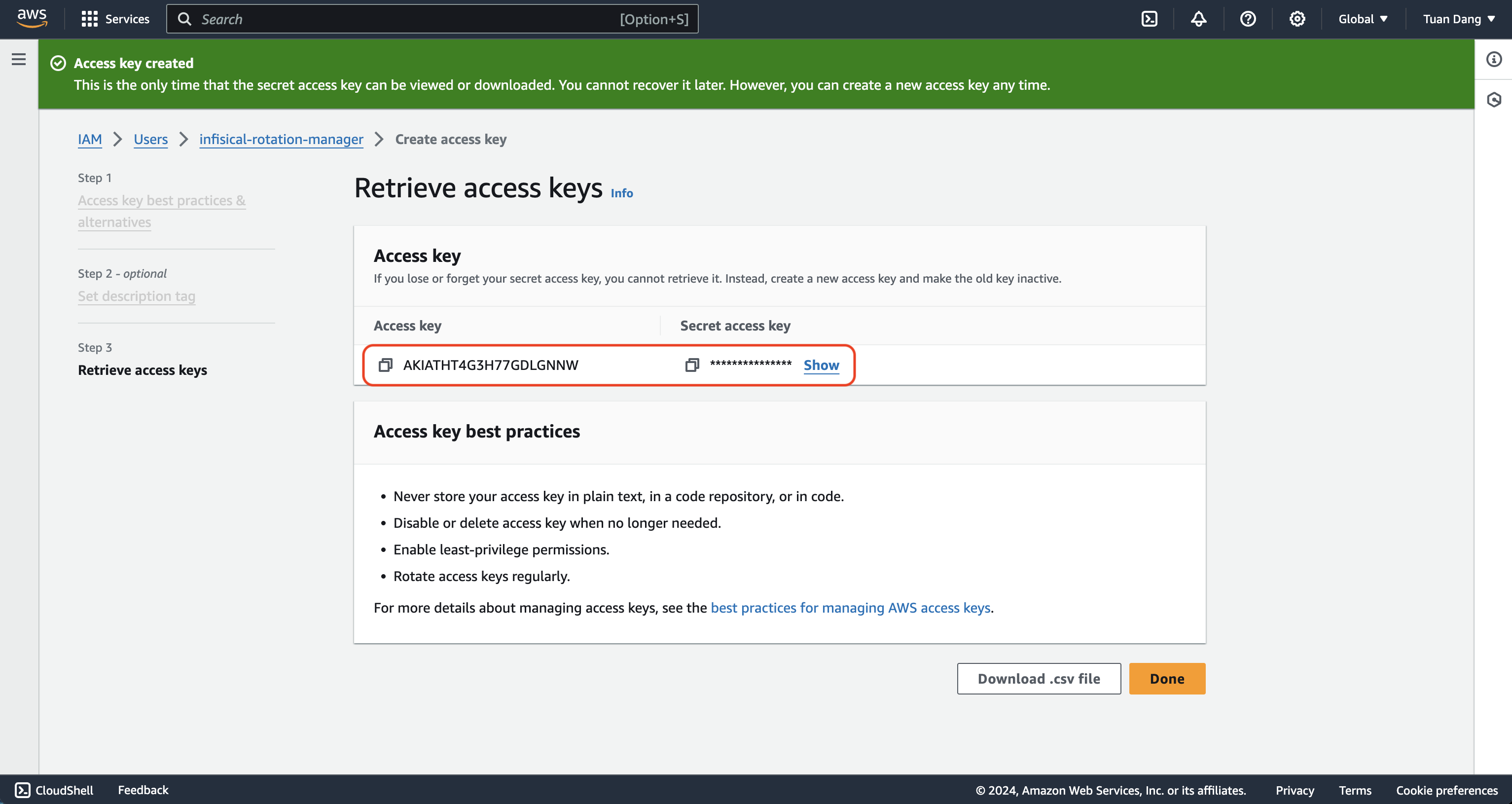1512x804 pixels.
Task: Click the AWS logo home icon
Action: (x=32, y=19)
